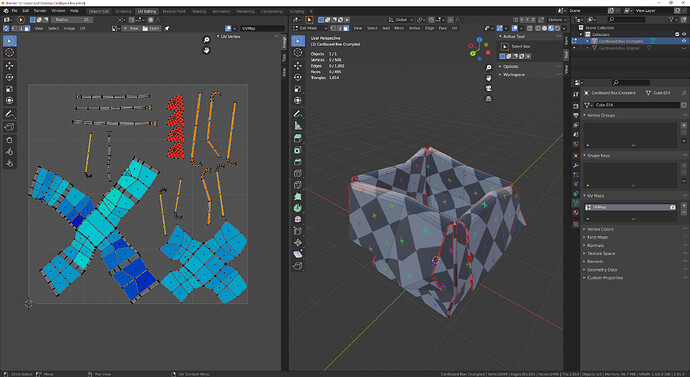Open the Render menu

pos(40,11)
